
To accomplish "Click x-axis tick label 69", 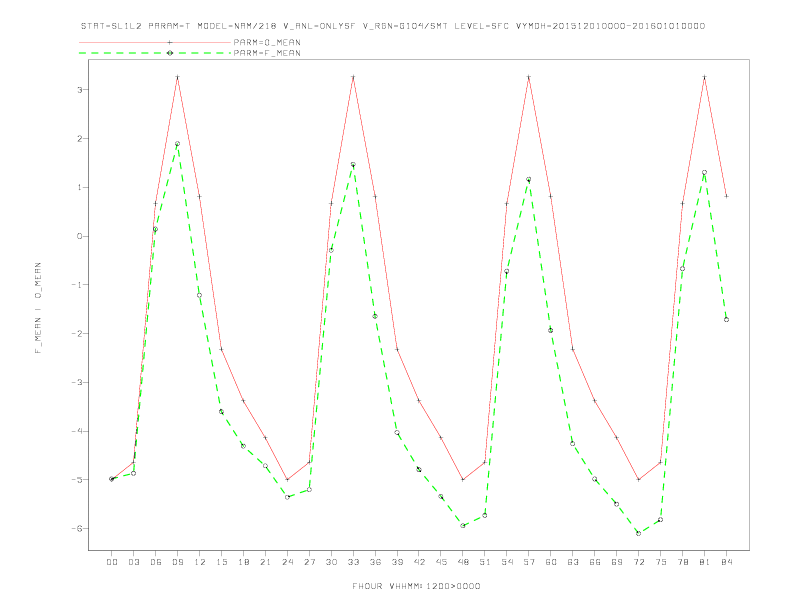I will [617, 562].
